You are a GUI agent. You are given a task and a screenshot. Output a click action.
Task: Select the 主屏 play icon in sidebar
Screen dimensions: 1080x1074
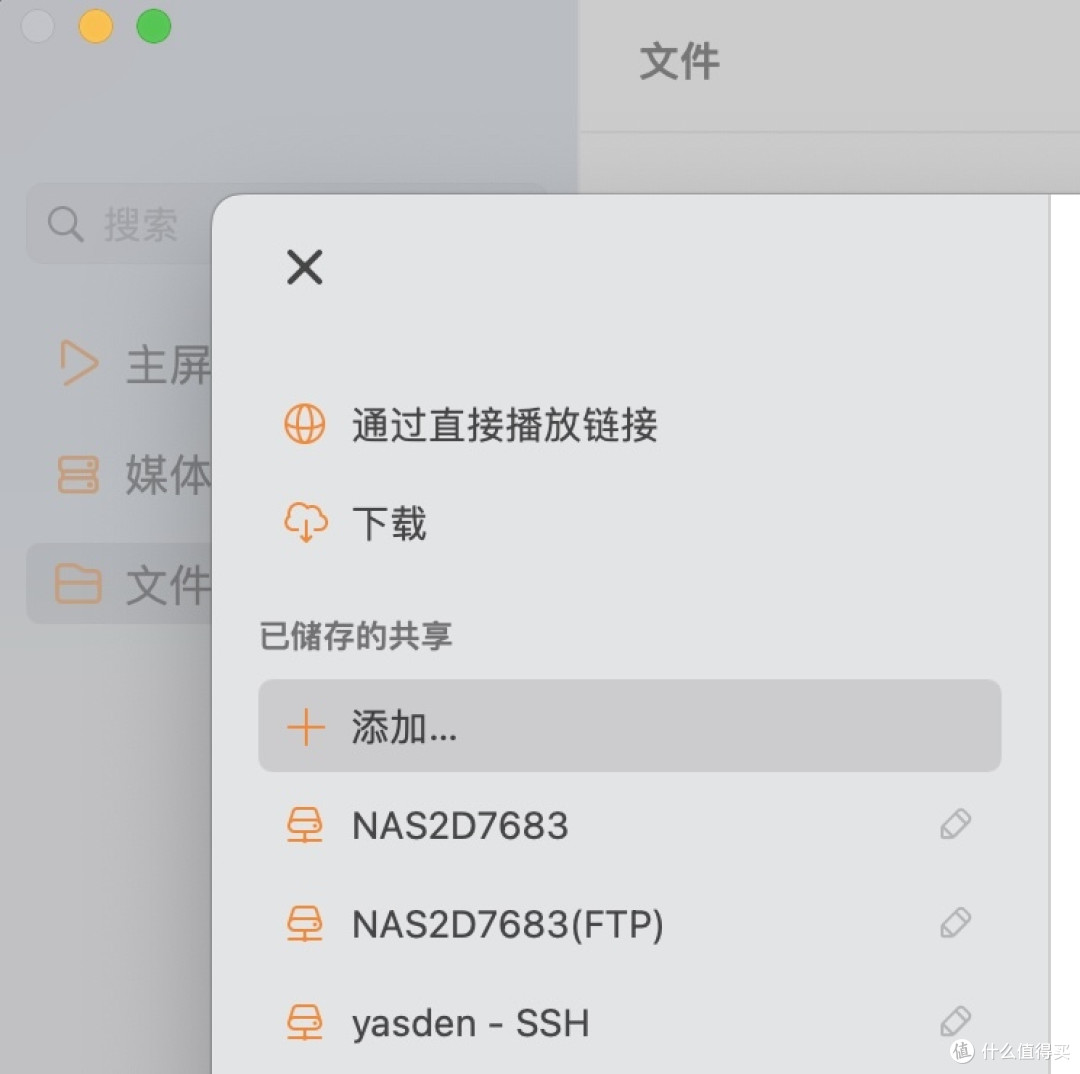pos(78,363)
